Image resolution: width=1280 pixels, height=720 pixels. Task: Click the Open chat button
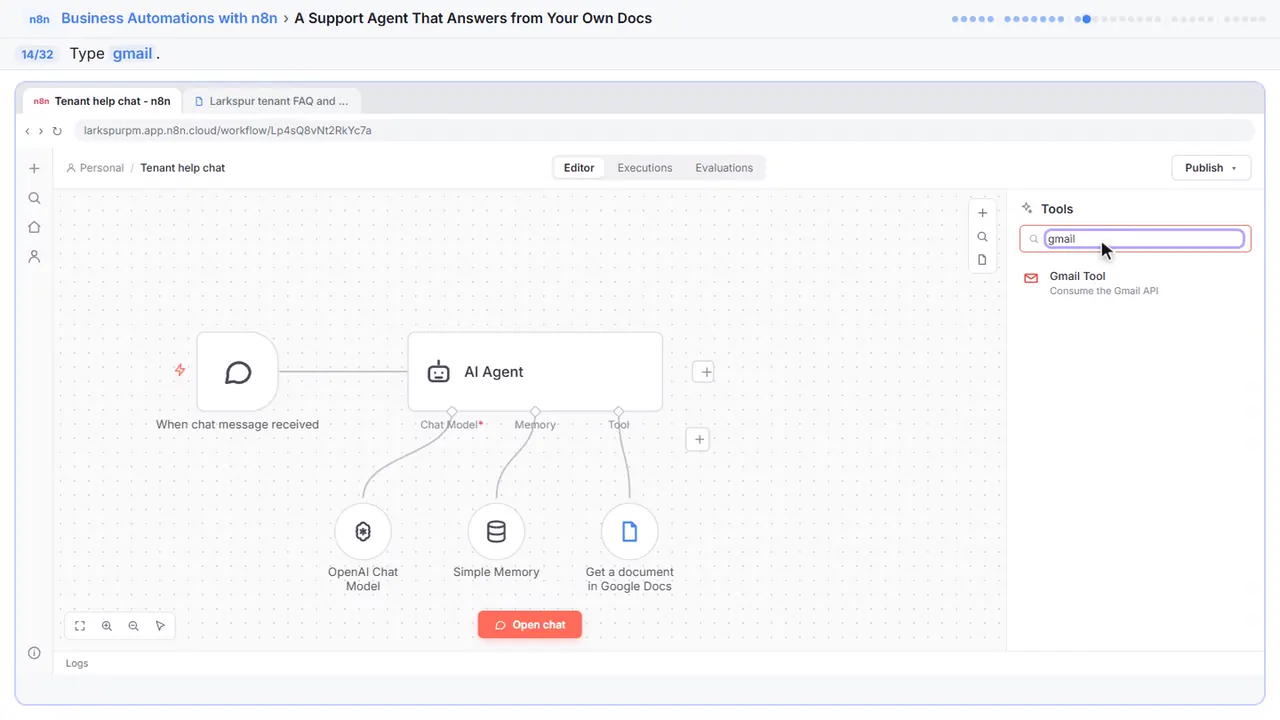click(530, 625)
